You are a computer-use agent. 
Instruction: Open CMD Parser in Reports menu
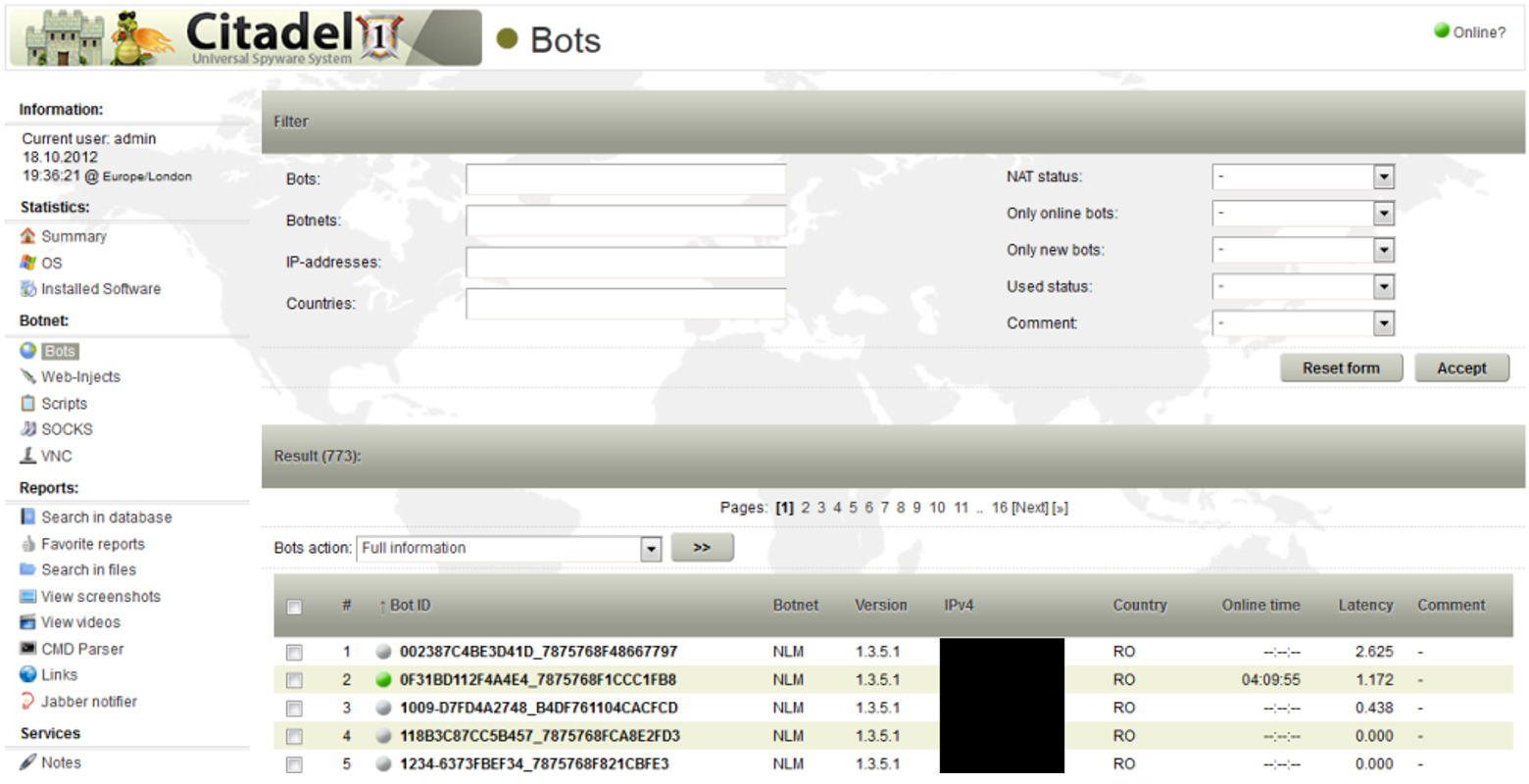pos(82,649)
